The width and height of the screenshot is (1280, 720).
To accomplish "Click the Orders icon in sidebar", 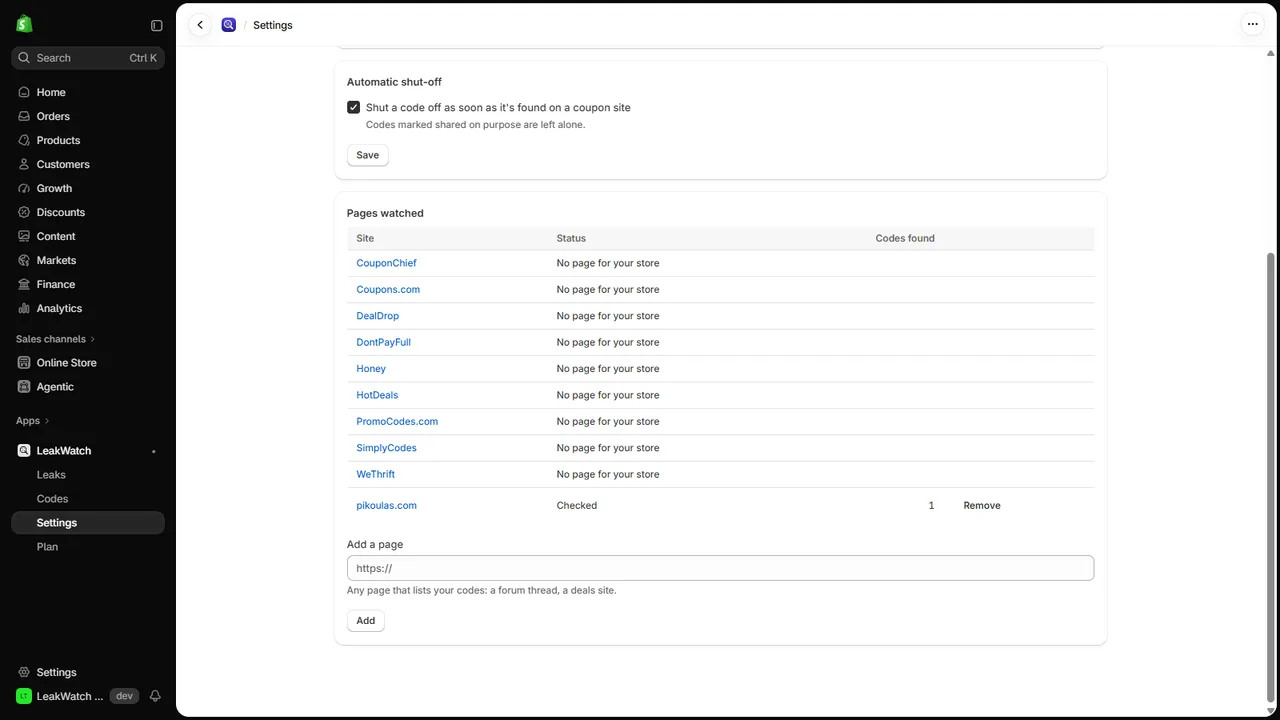I will (x=24, y=116).
